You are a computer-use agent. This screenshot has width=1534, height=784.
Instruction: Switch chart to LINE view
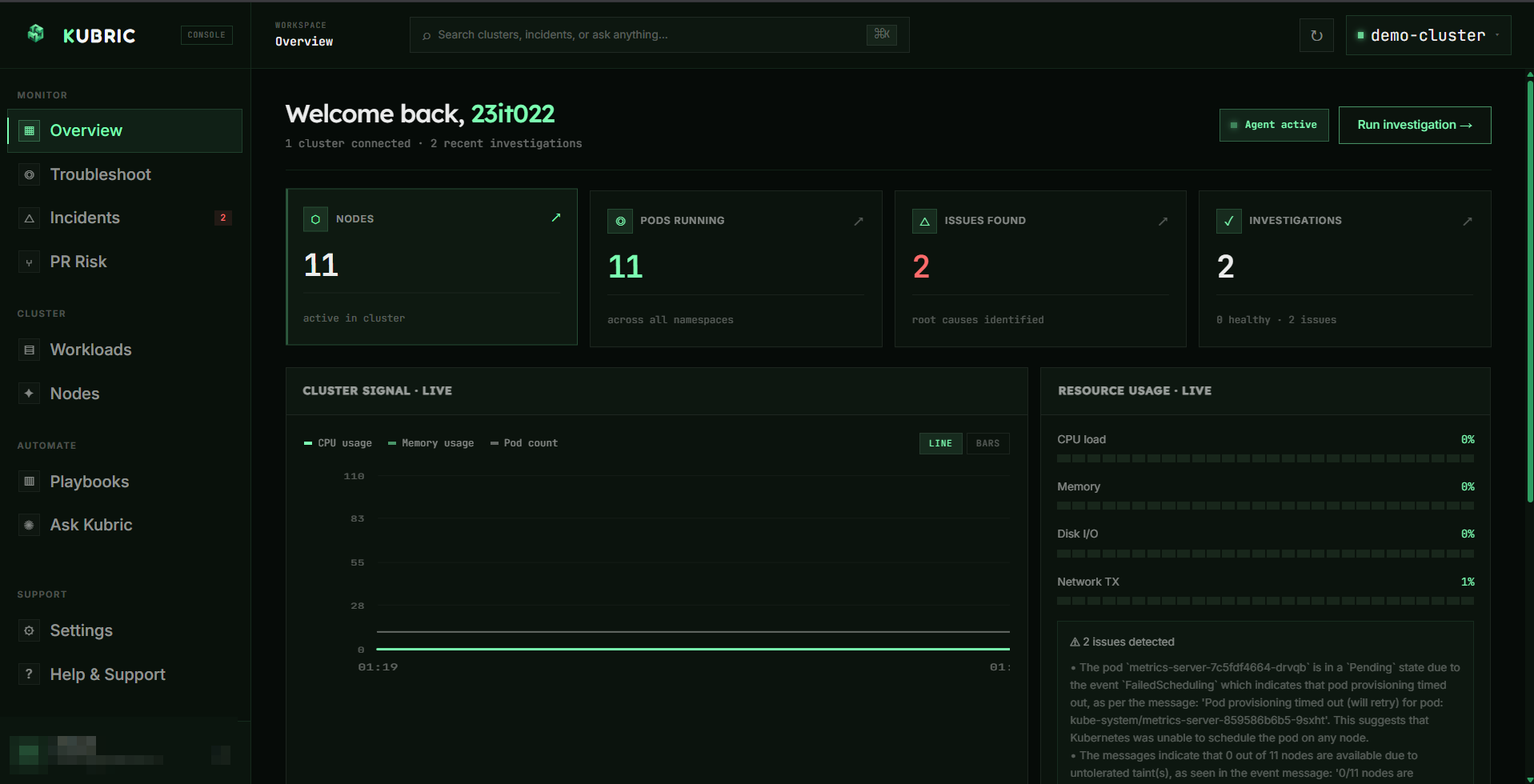[x=940, y=443]
